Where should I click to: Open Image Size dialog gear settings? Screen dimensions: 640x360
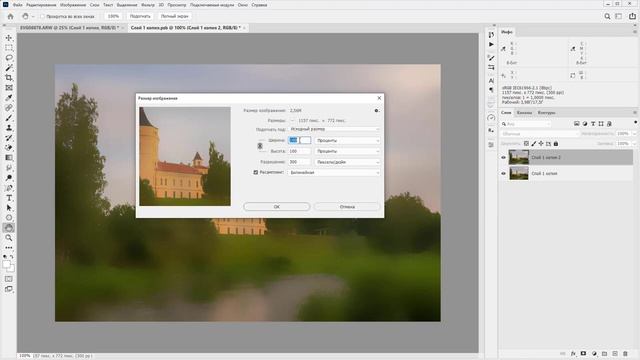pyautogui.click(x=377, y=111)
